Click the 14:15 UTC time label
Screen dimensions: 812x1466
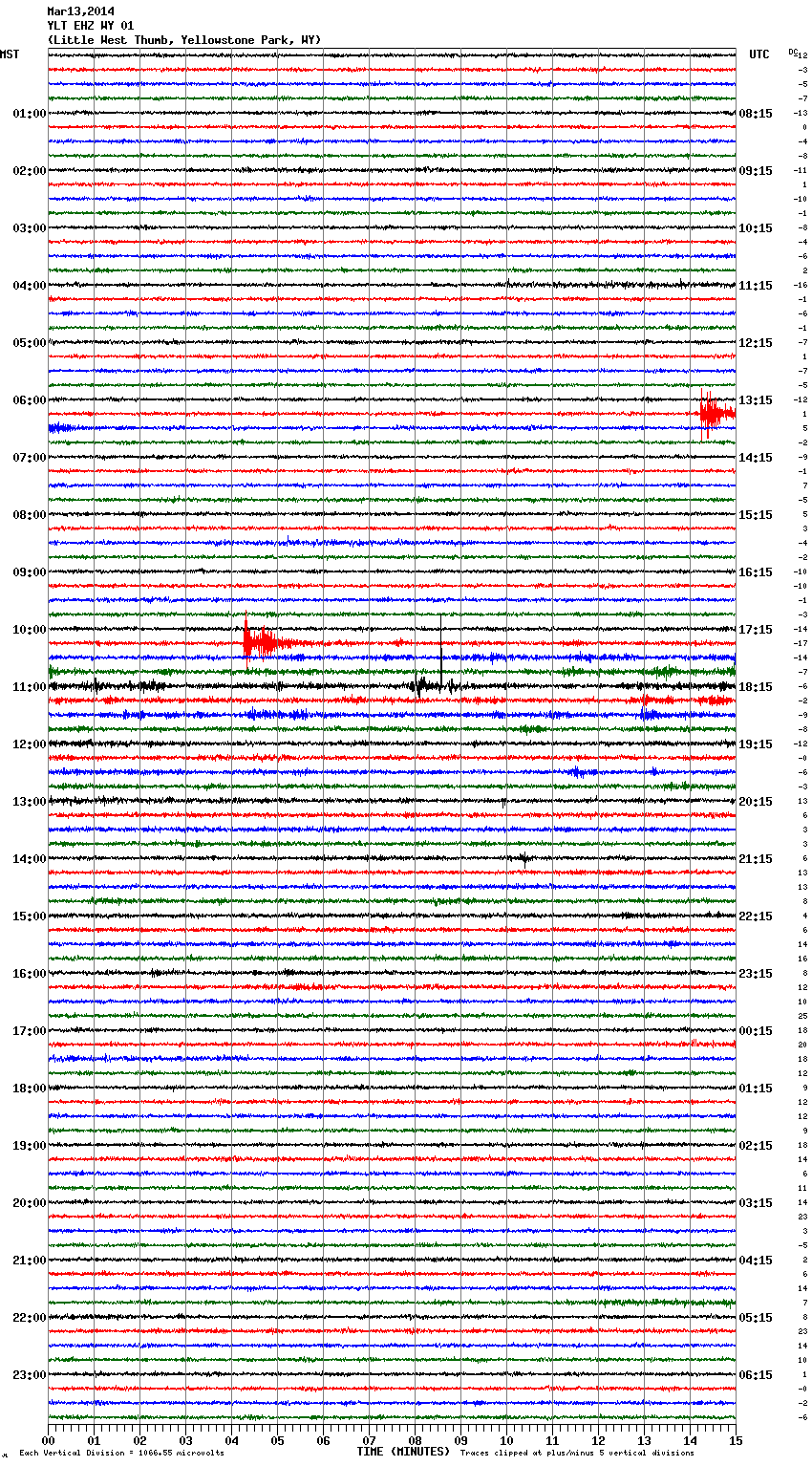click(756, 458)
